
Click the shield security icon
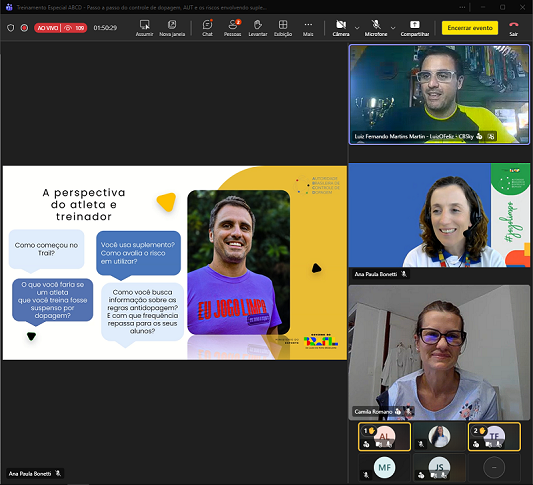pos(11,28)
